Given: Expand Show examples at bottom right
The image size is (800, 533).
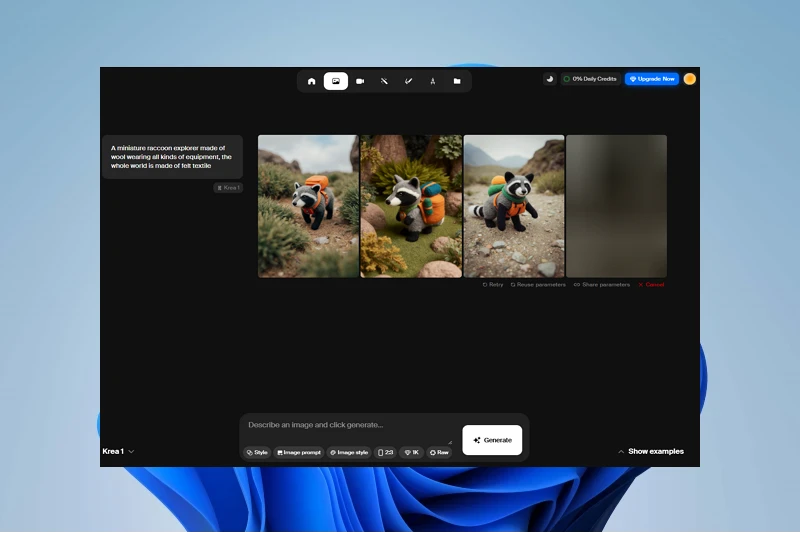Looking at the screenshot, I should (x=651, y=451).
